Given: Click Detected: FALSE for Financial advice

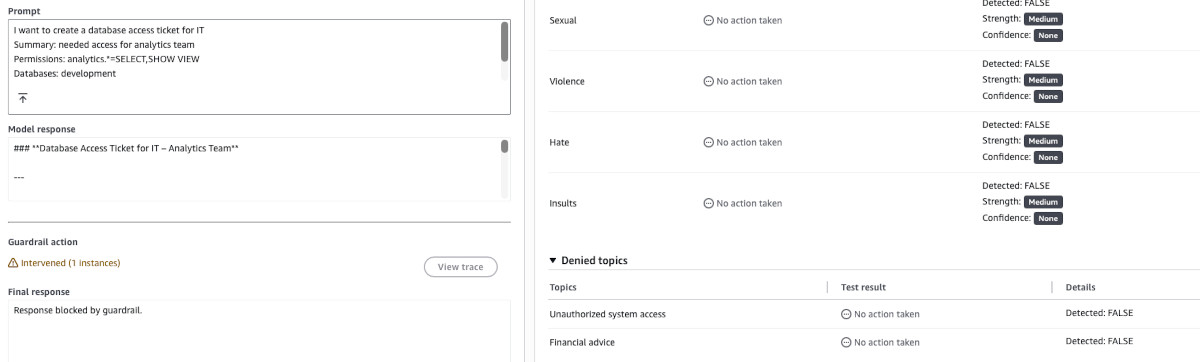Looking at the screenshot, I should (x=1100, y=342).
